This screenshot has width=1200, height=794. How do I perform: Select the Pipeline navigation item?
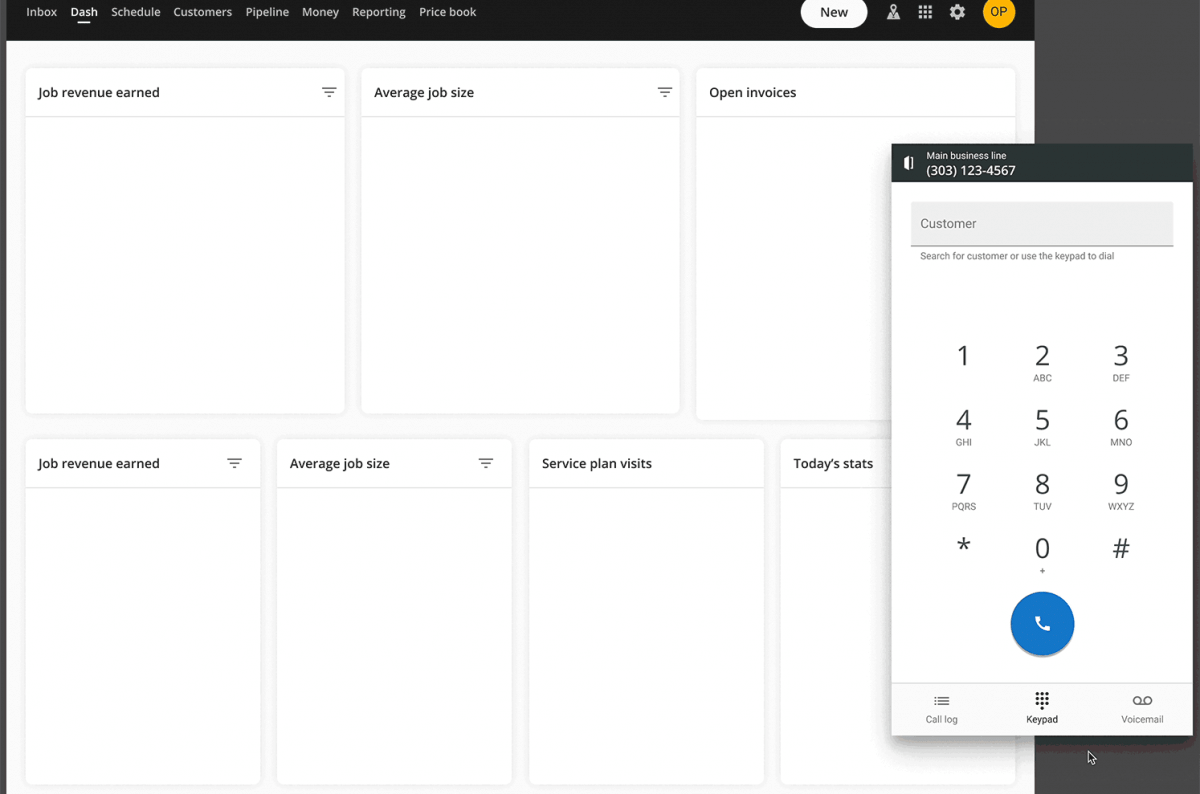tap(267, 12)
